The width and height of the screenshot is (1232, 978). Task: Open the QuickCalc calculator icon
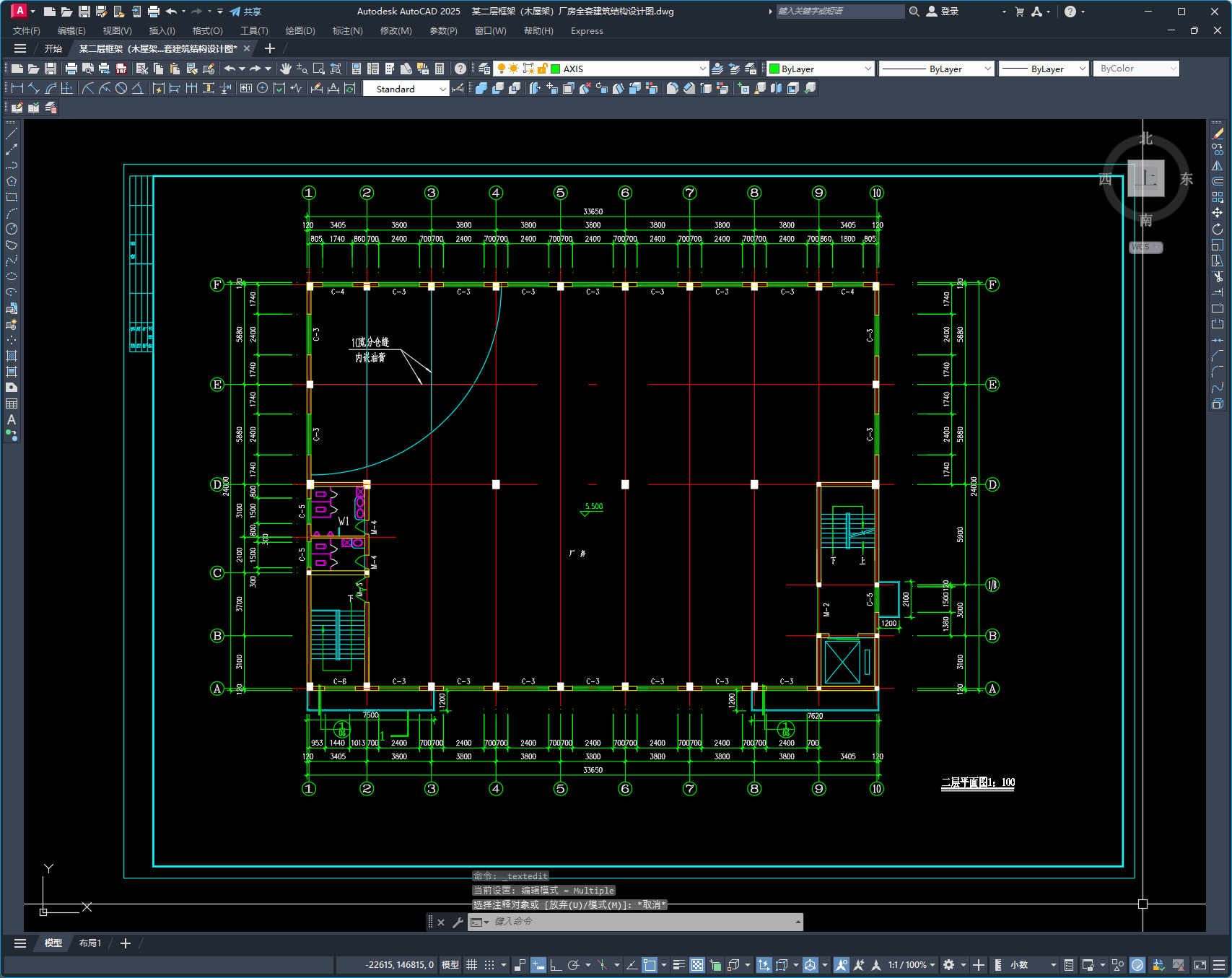(x=440, y=69)
